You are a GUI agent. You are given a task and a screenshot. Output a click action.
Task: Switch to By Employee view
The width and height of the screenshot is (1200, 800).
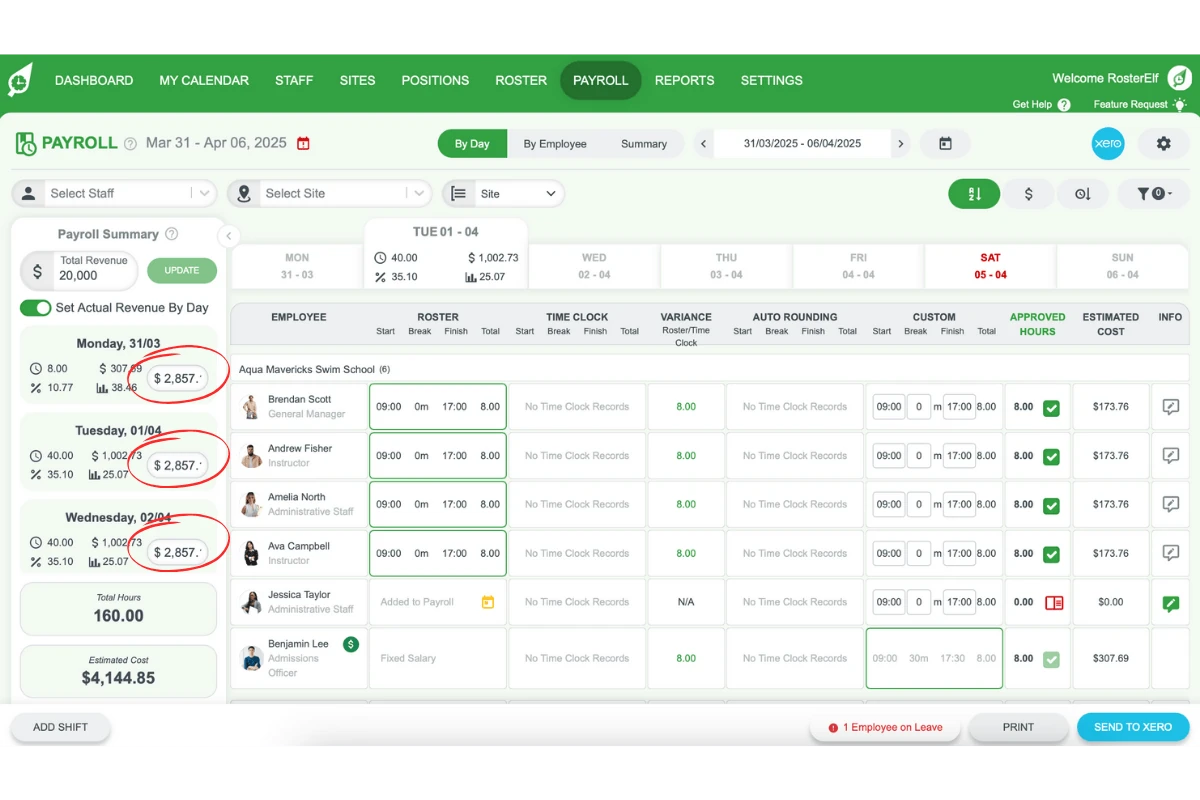pyautogui.click(x=555, y=144)
